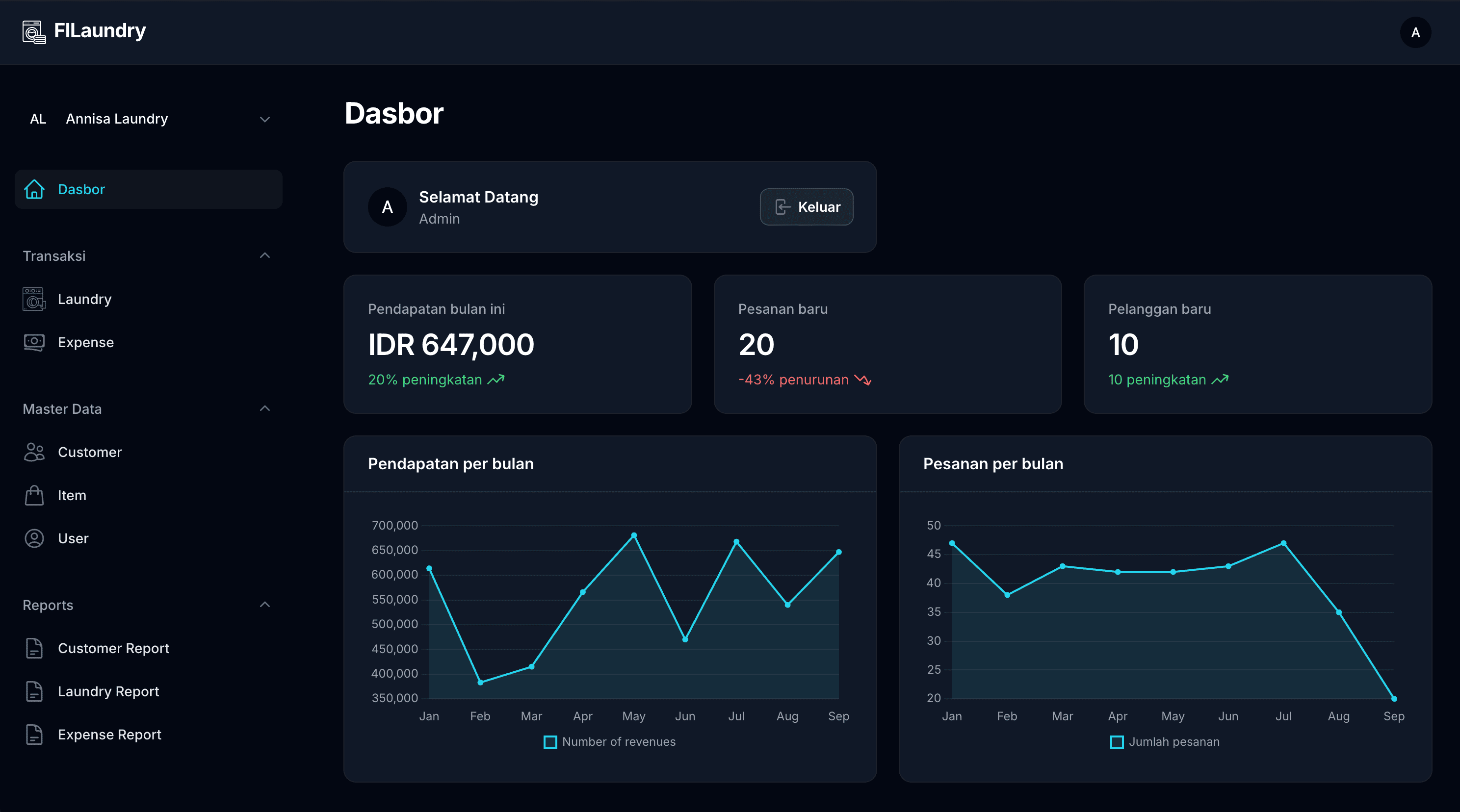Click the upward trend icon for Pendapatan
Image resolution: width=1460 pixels, height=812 pixels.
tap(496, 380)
